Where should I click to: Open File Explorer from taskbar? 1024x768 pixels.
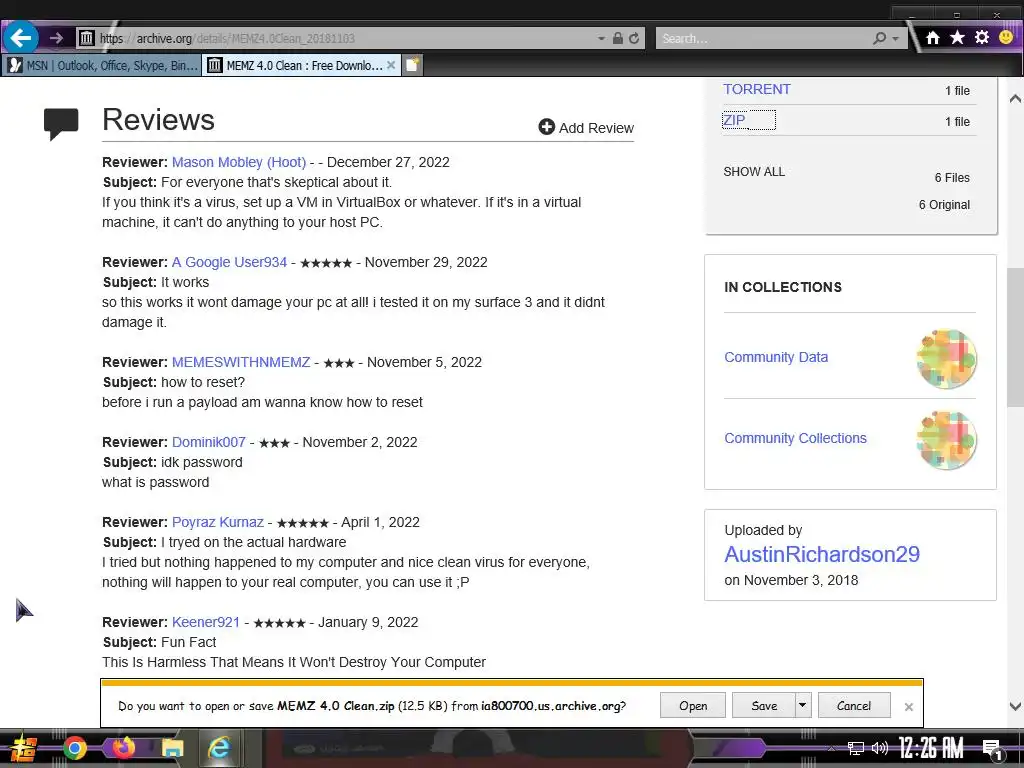[x=172, y=748]
